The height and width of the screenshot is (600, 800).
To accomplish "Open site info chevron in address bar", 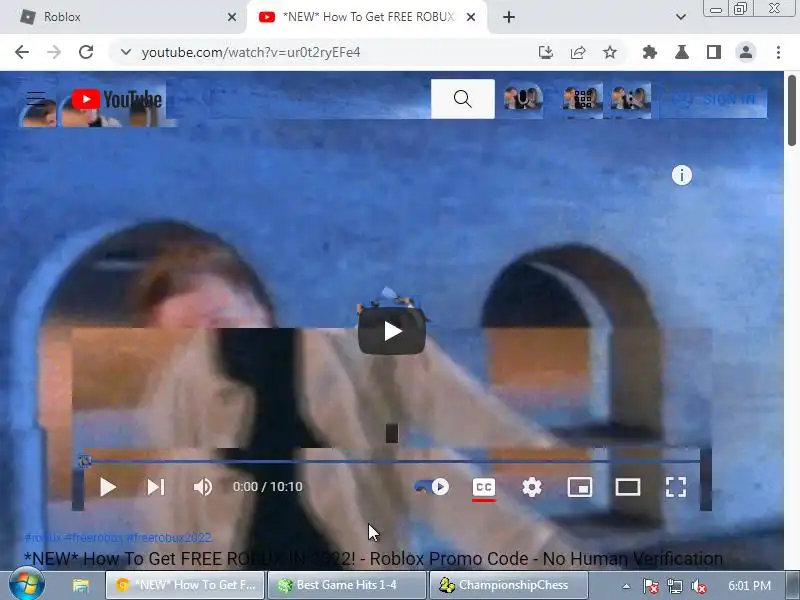I will tap(126, 52).
